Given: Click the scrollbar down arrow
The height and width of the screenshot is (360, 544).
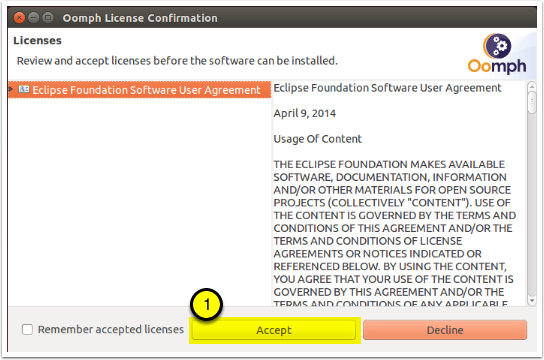Looking at the screenshot, I should pyautogui.click(x=532, y=300).
